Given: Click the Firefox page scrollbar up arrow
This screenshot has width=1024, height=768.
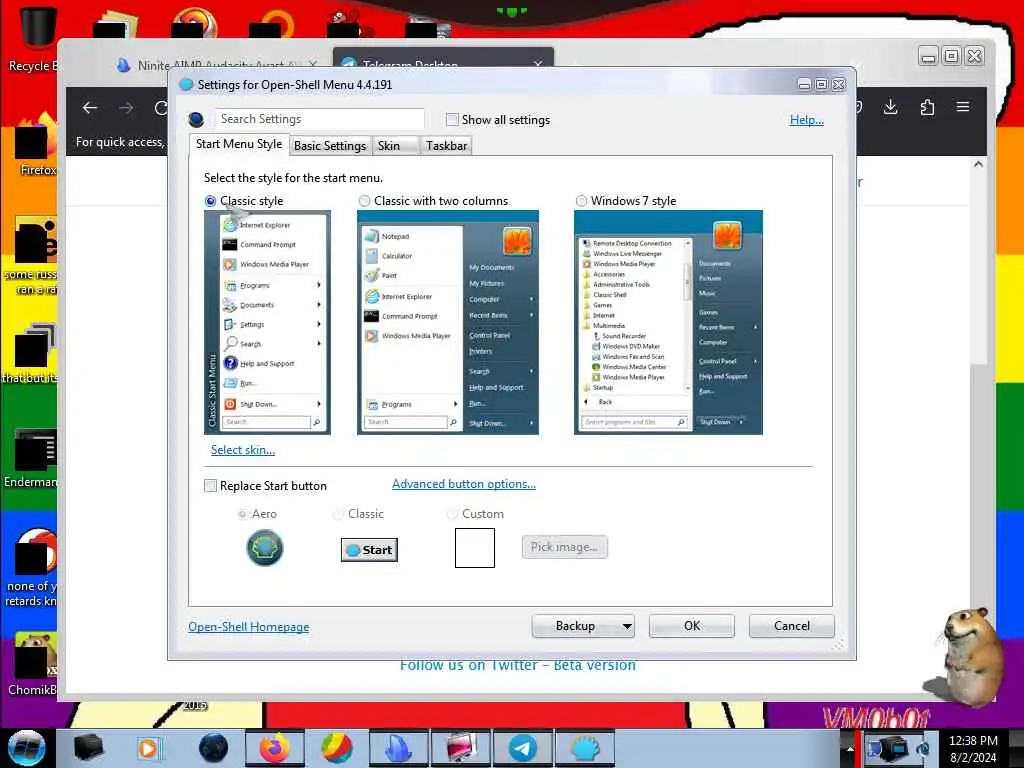Looking at the screenshot, I should (978, 165).
